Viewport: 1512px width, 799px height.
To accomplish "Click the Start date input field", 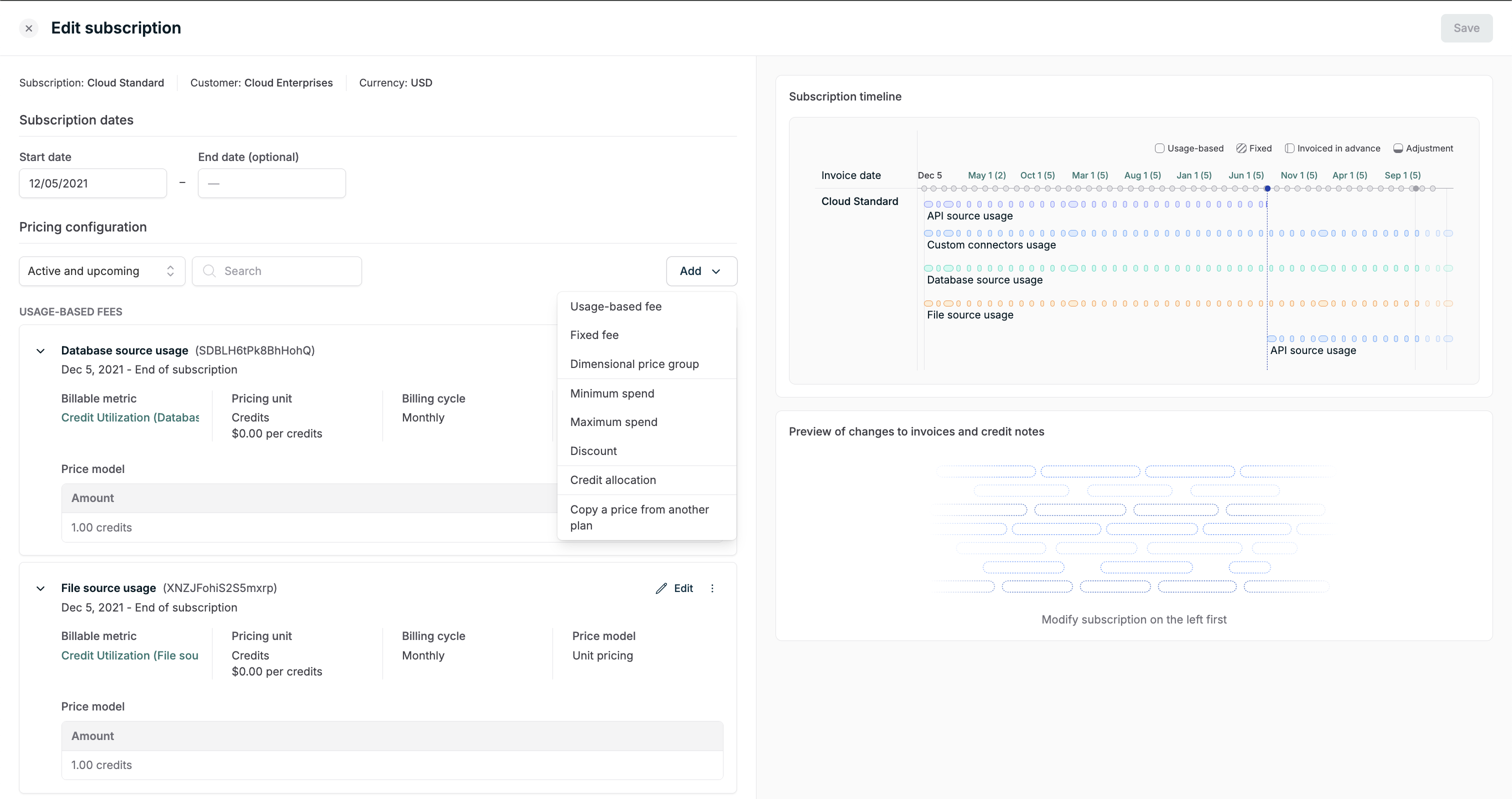I will (x=92, y=183).
